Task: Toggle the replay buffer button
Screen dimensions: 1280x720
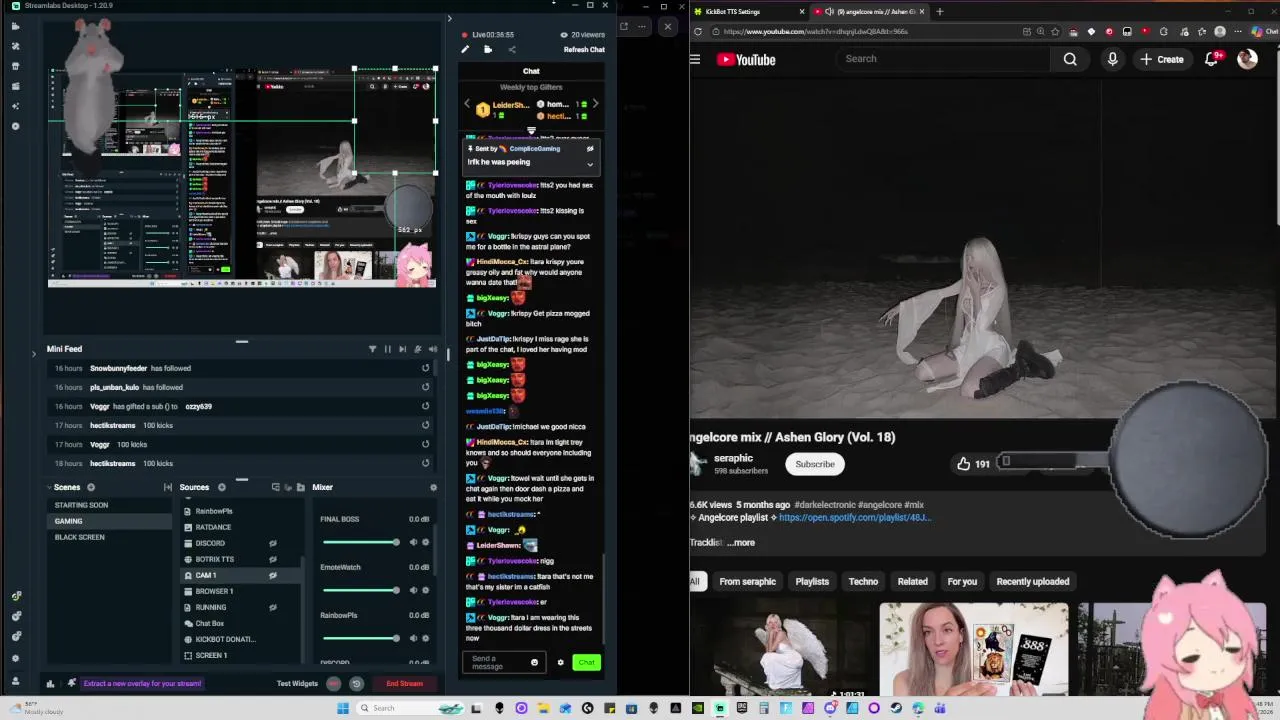Action: tap(356, 684)
